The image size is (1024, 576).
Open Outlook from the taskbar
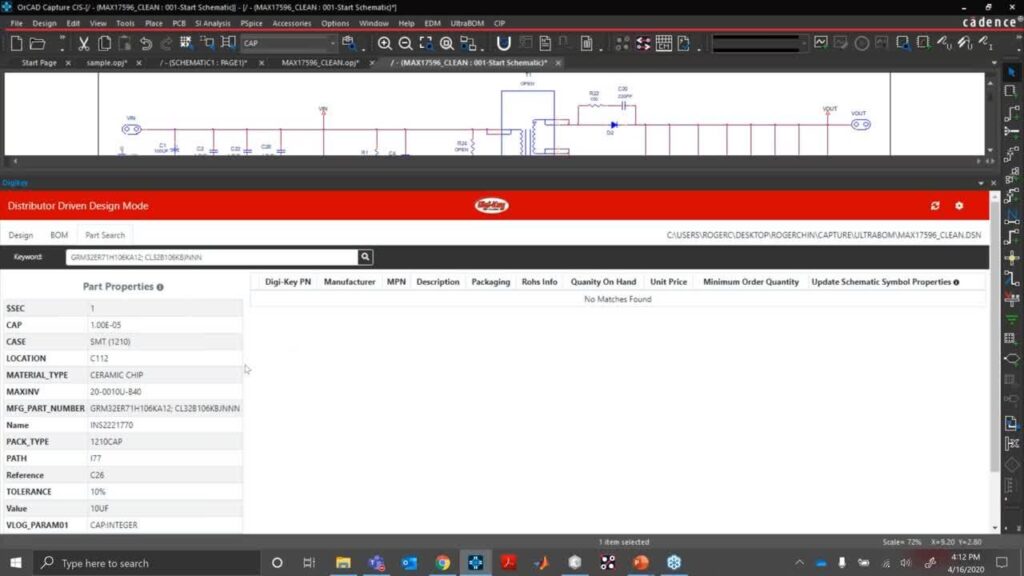(x=409, y=563)
